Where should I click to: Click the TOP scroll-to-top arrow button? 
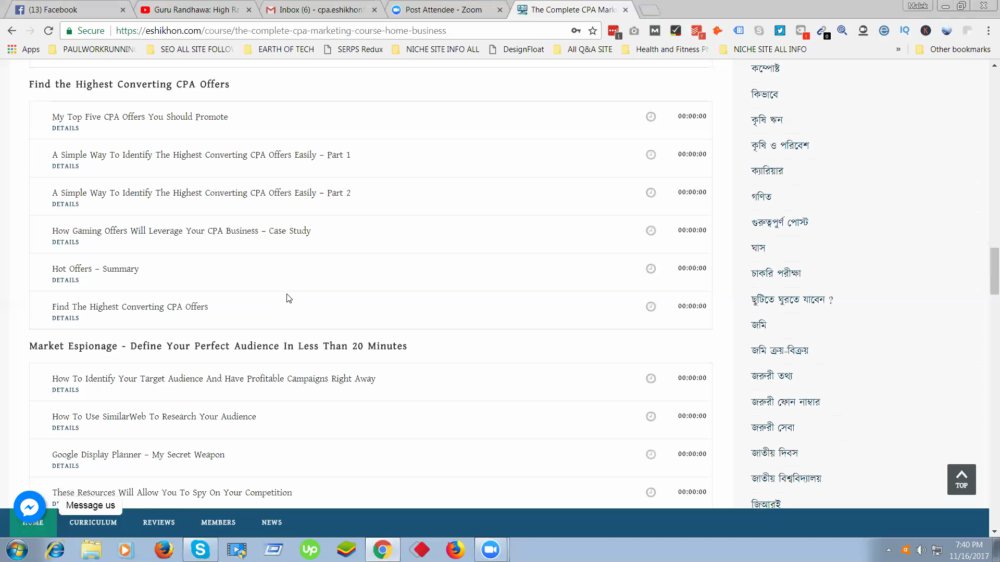point(961,479)
